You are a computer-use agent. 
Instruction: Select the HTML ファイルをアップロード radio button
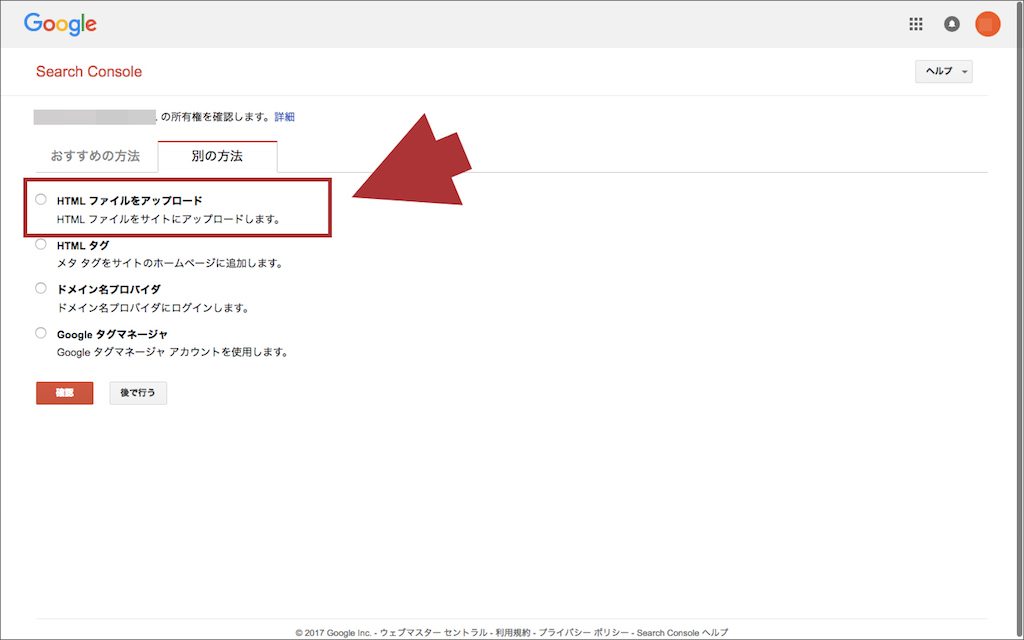(x=41, y=199)
